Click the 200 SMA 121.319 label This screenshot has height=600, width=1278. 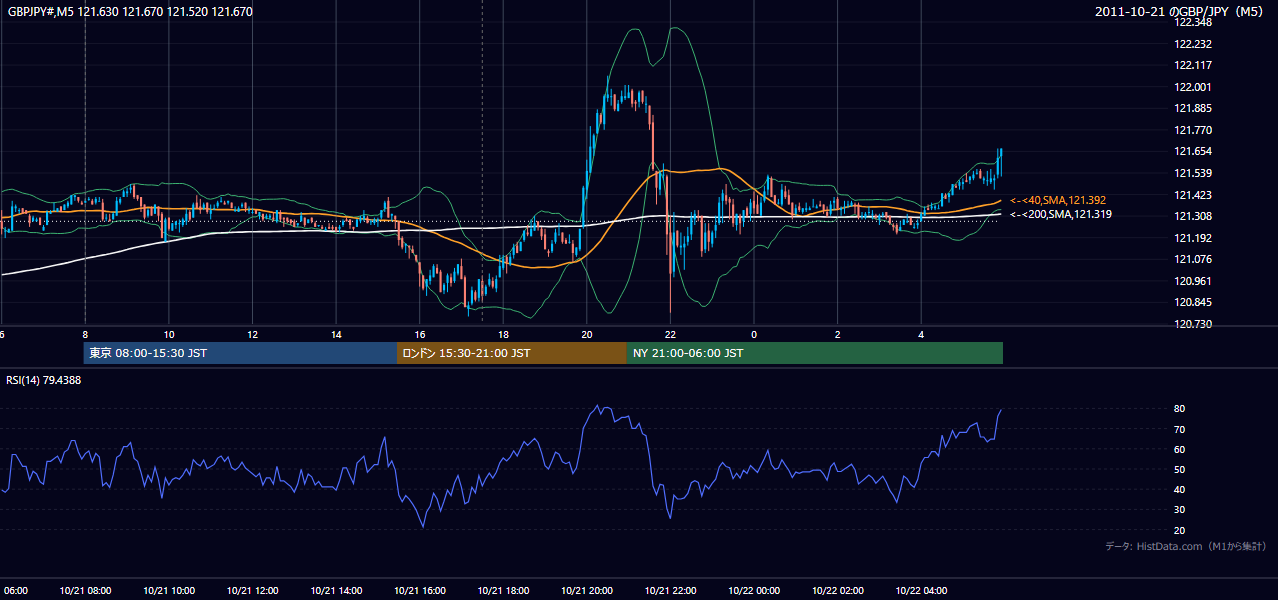1060,214
